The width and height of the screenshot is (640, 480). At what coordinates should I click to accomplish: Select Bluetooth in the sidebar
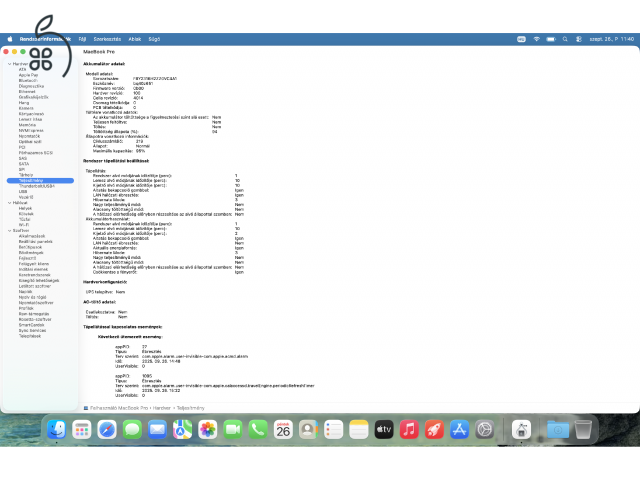point(28,81)
